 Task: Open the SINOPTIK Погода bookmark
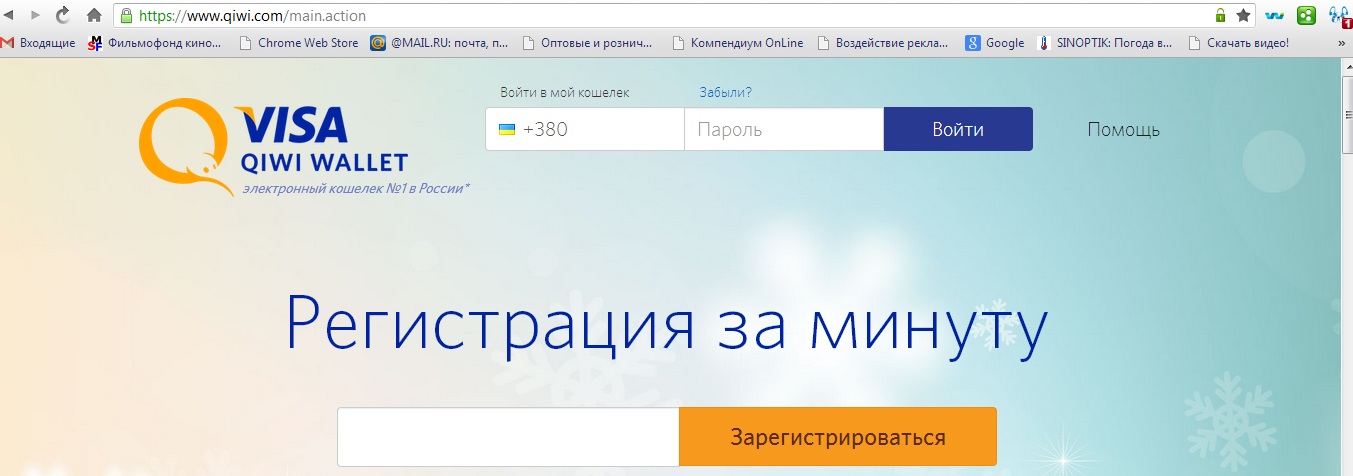pos(1104,43)
